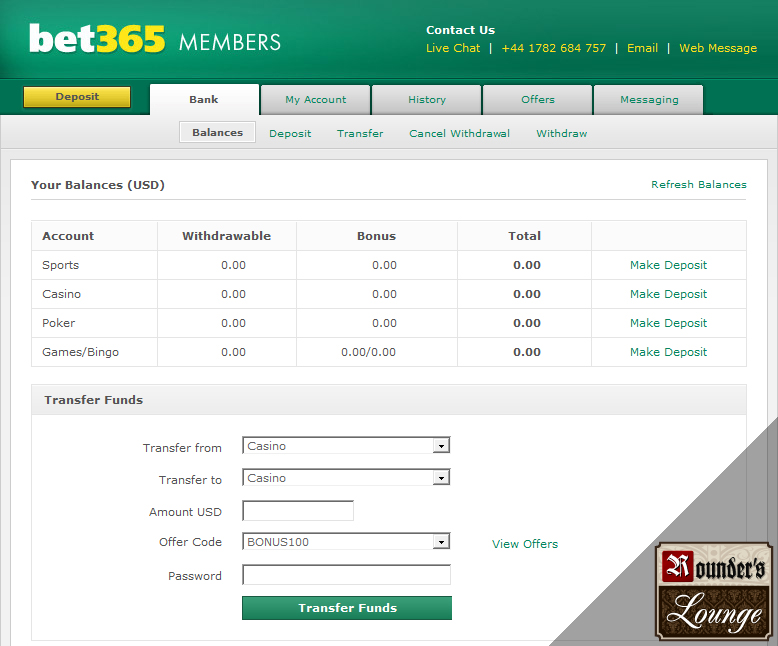This screenshot has width=778, height=646.
Task: Click the Withdrawable column header
Action: 226,236
